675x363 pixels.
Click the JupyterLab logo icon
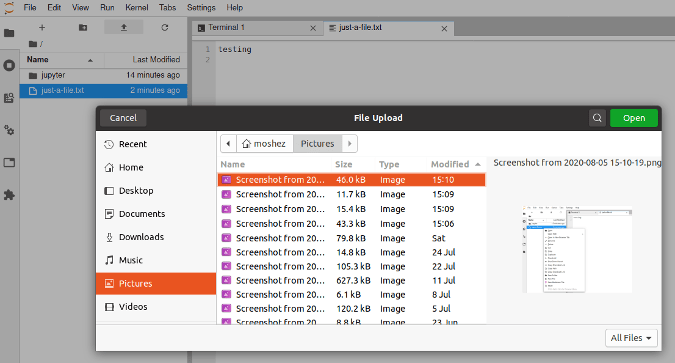tap(9, 7)
